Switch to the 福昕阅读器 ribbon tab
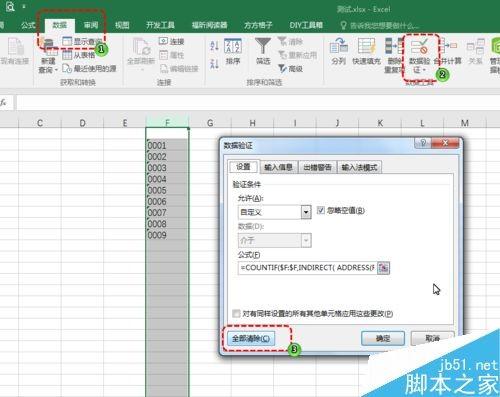Screen dimensions: 500x397 [x=210, y=25]
